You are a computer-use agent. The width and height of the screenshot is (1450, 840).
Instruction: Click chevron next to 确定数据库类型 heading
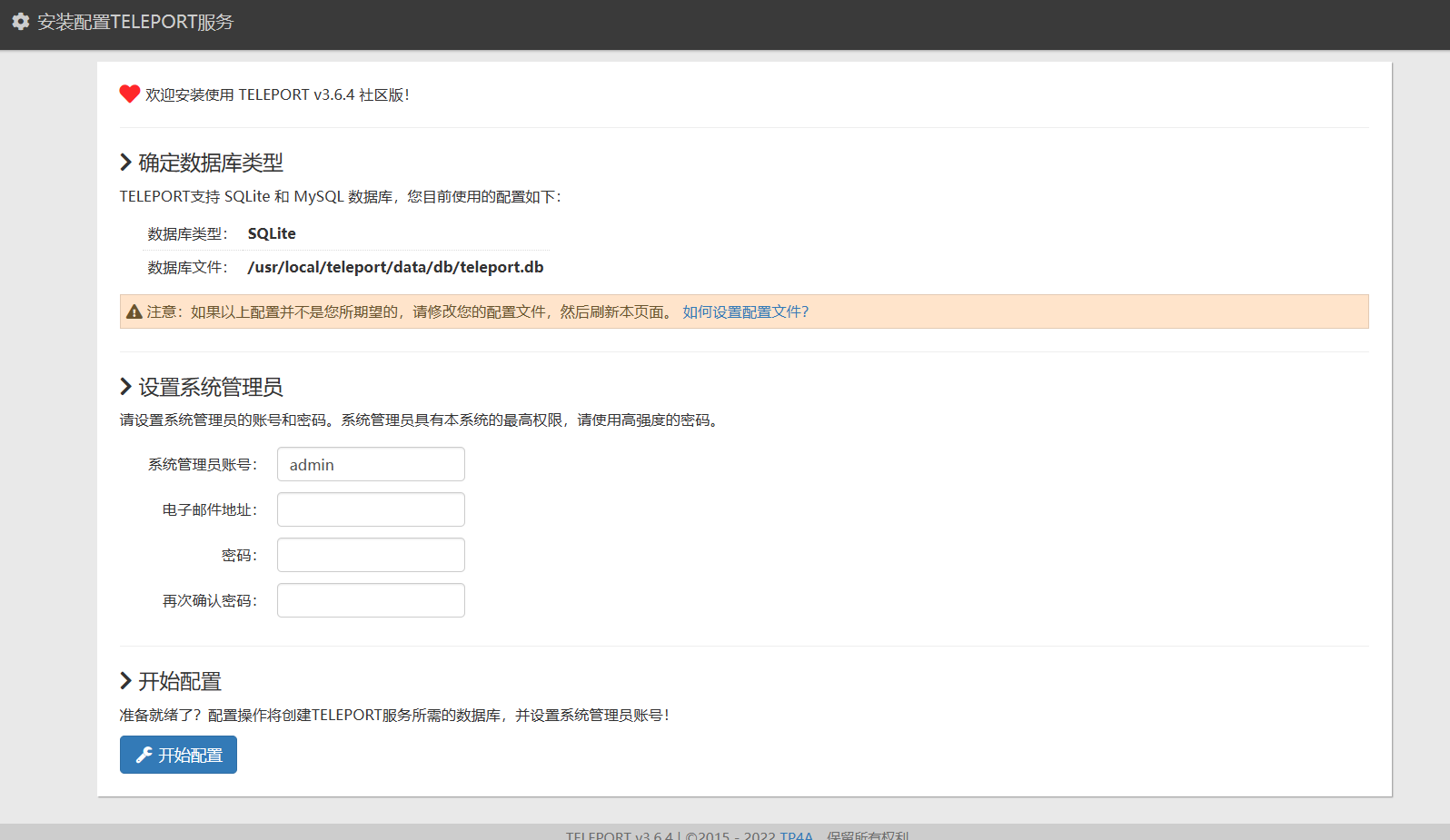tap(126, 163)
